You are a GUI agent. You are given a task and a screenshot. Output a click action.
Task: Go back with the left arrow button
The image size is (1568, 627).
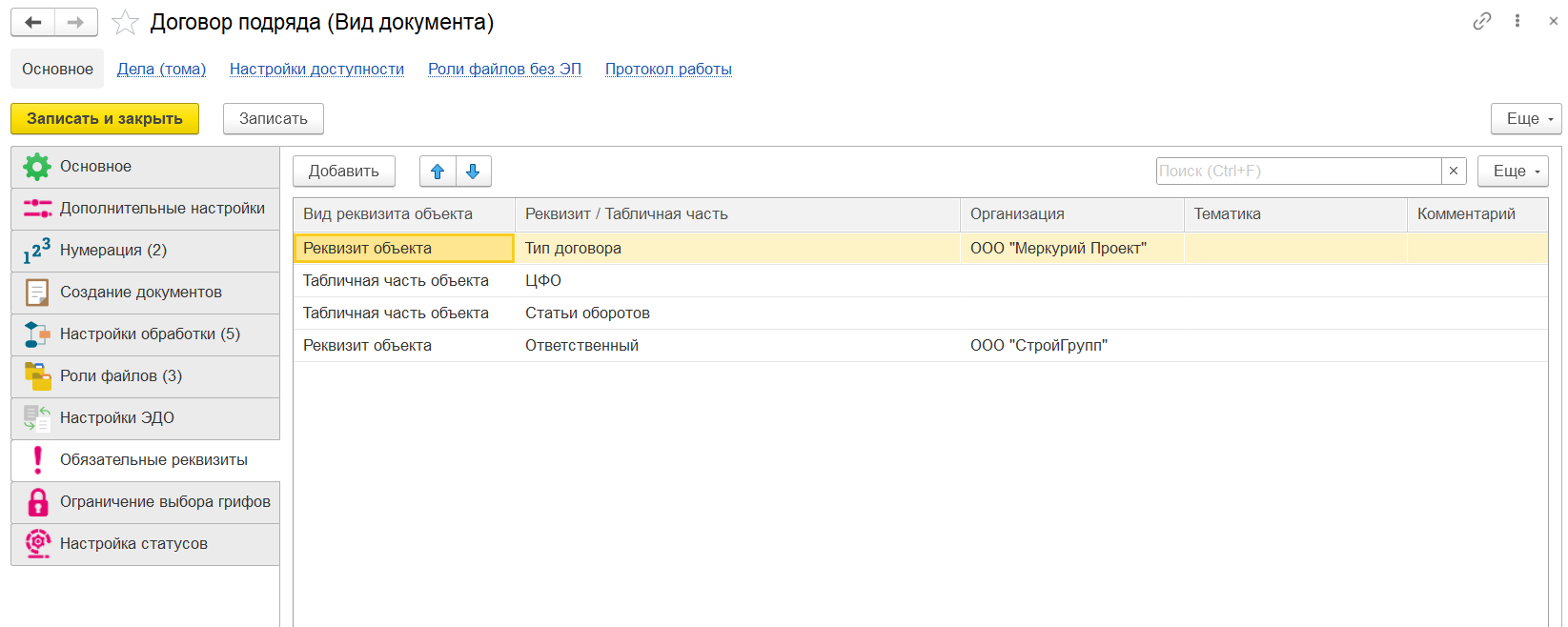[33, 22]
